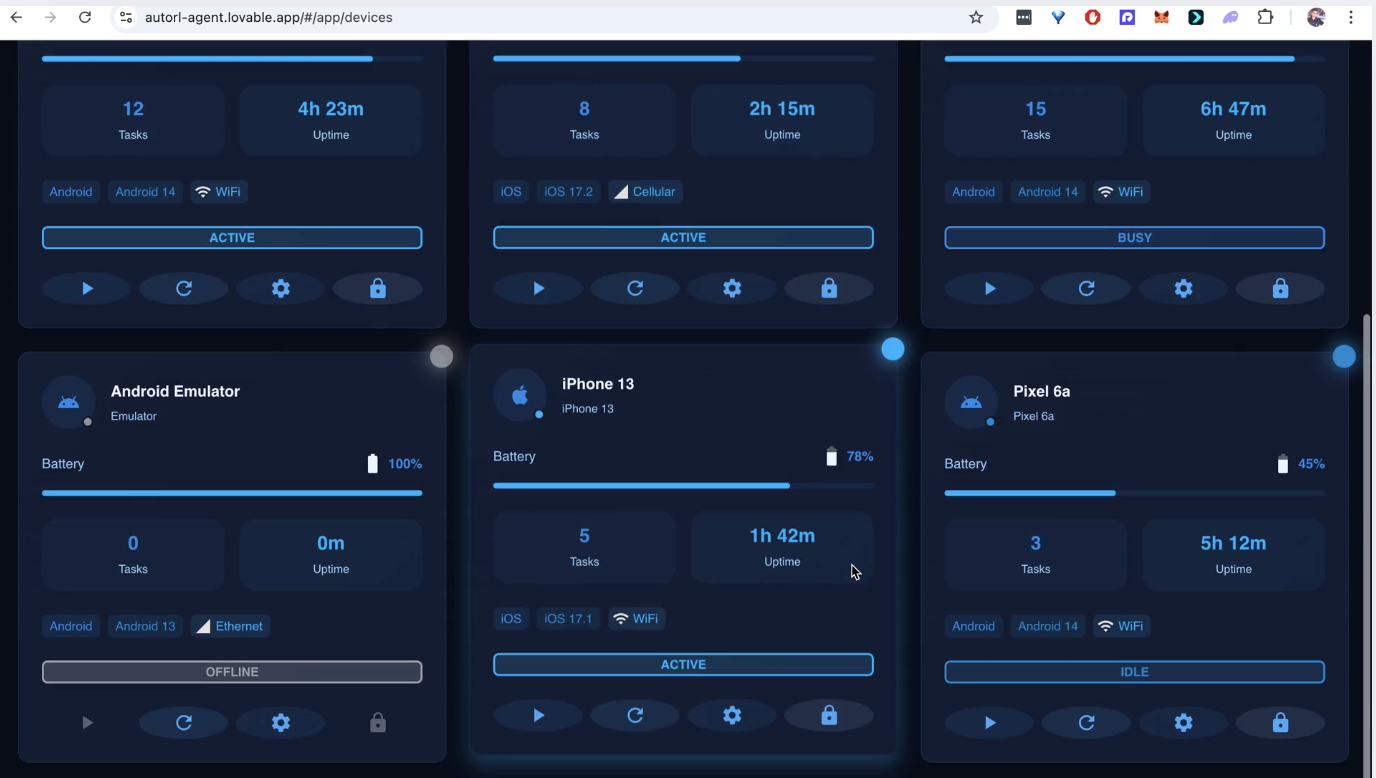The image size is (1376, 778).
Task: Start the iPhone 13 device
Action: coord(538,715)
